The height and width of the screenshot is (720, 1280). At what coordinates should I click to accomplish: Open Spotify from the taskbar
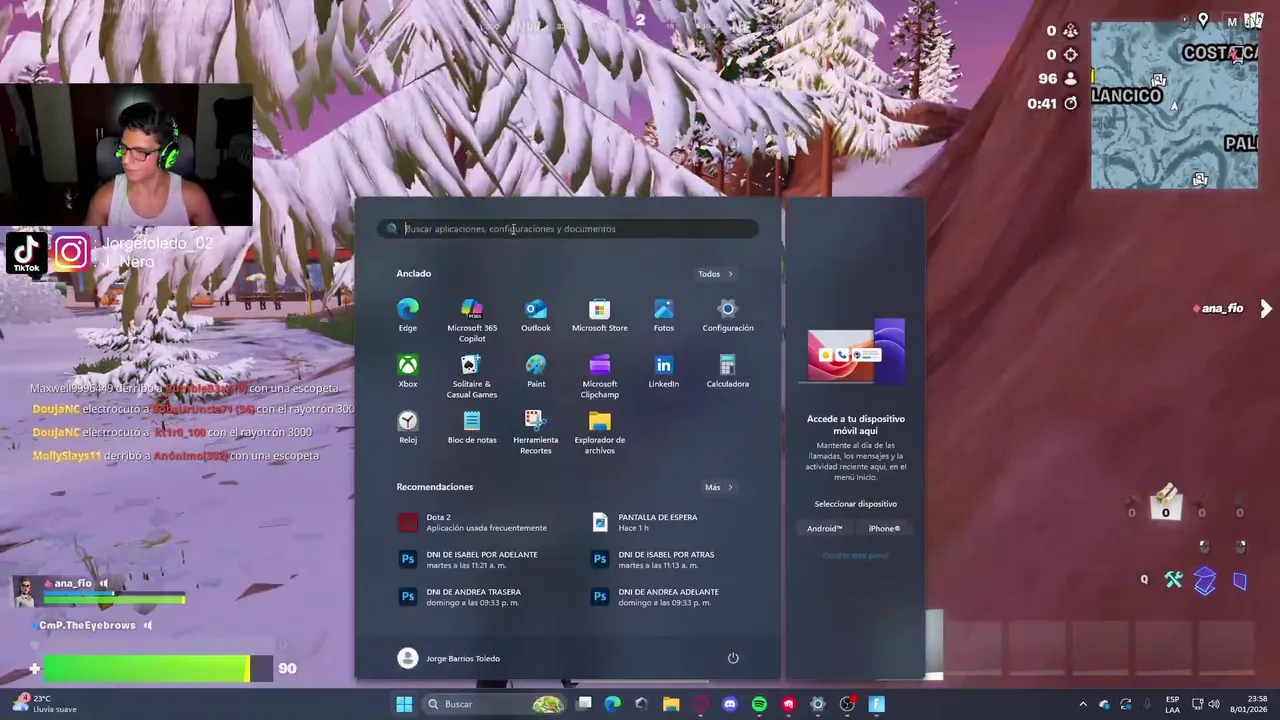click(759, 704)
